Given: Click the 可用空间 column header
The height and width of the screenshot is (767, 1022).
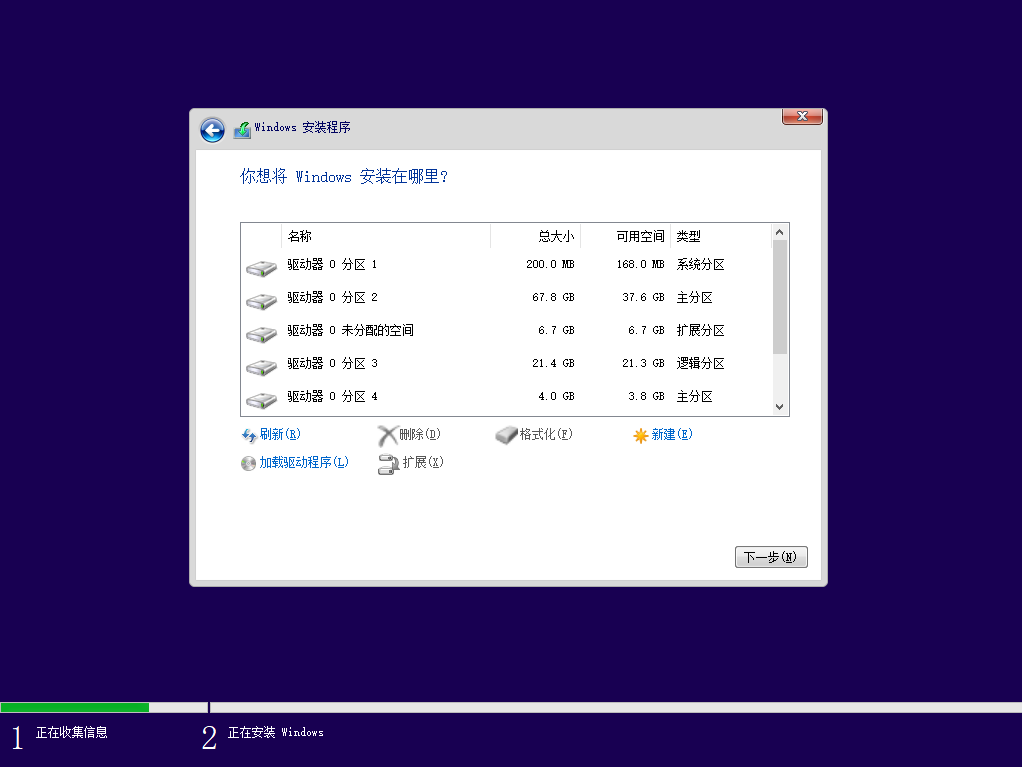Looking at the screenshot, I should click(x=639, y=236).
